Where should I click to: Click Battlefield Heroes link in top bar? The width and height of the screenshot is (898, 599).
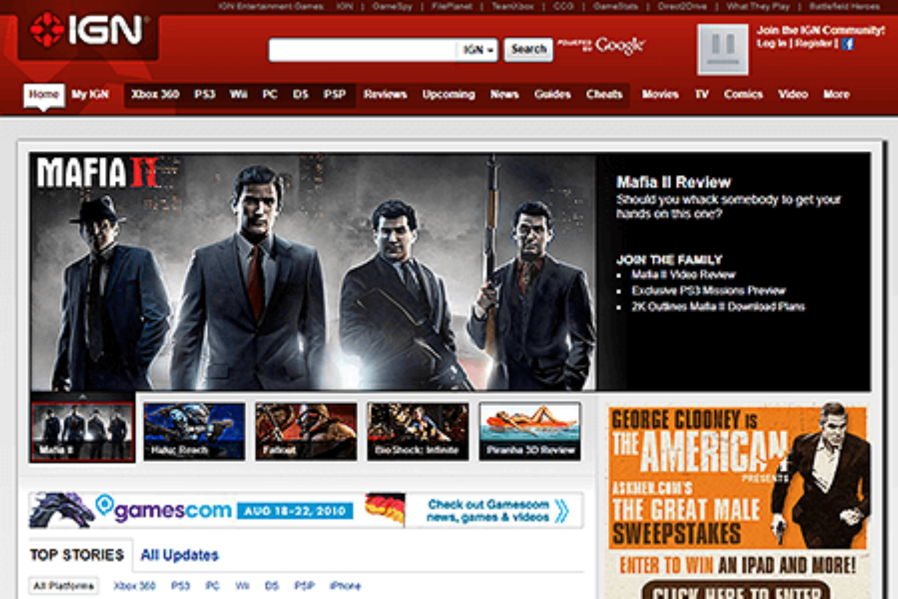click(844, 6)
